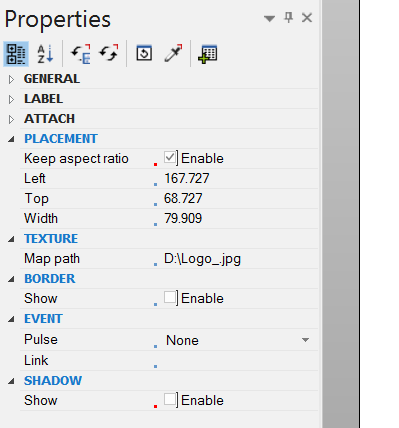Viewport: 399px width, 428px height.
Task: Expand the LABEL section
Action: 11,99
